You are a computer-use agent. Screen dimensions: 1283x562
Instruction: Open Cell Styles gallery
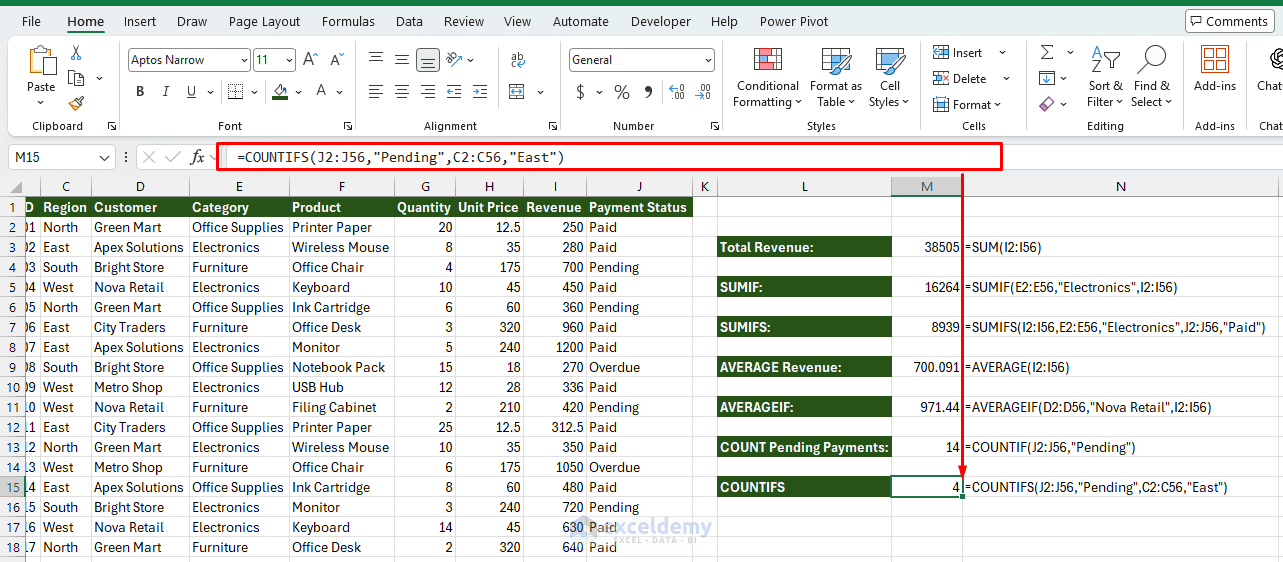coord(889,78)
